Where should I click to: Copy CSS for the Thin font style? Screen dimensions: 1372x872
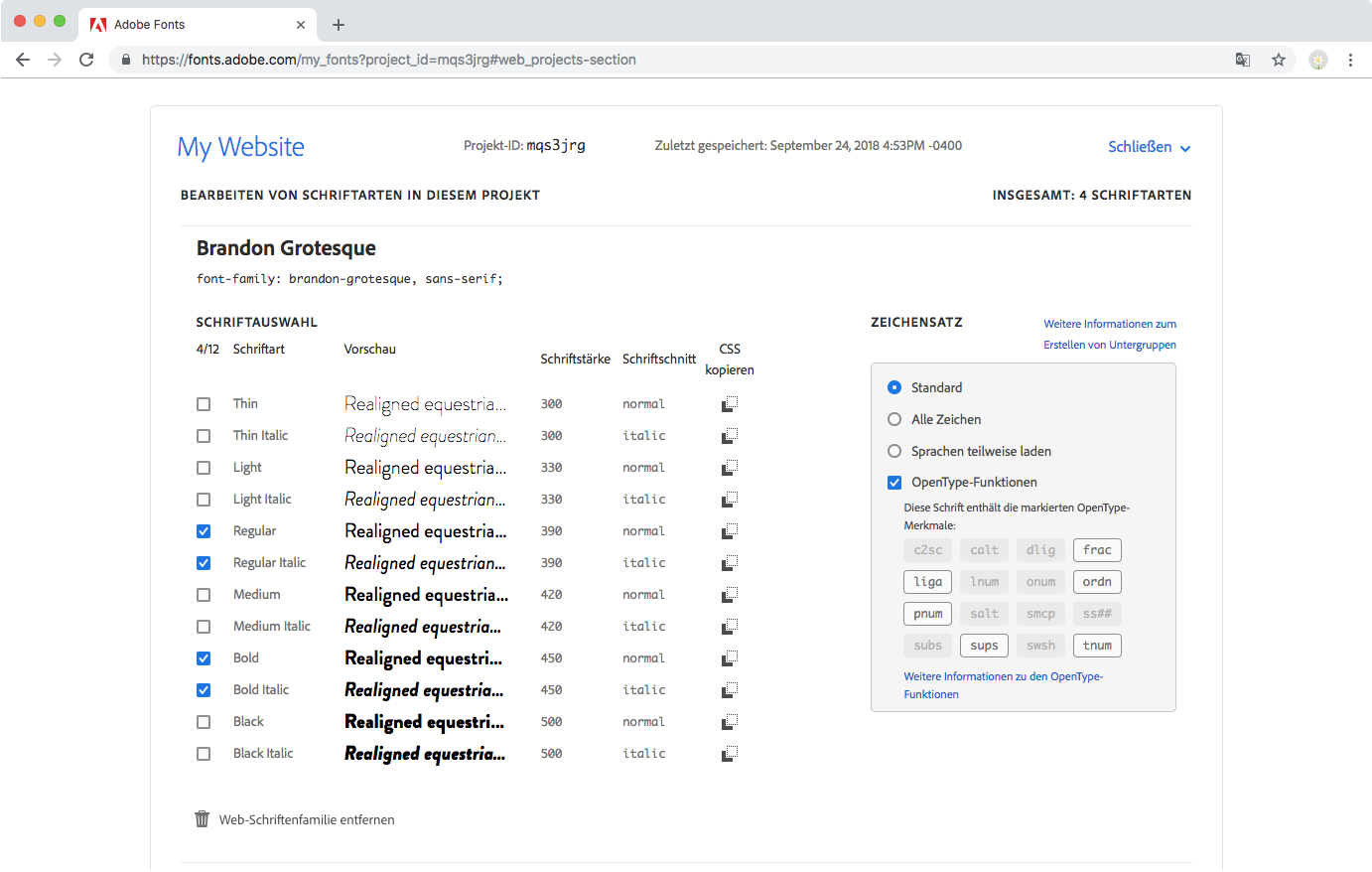click(x=730, y=404)
